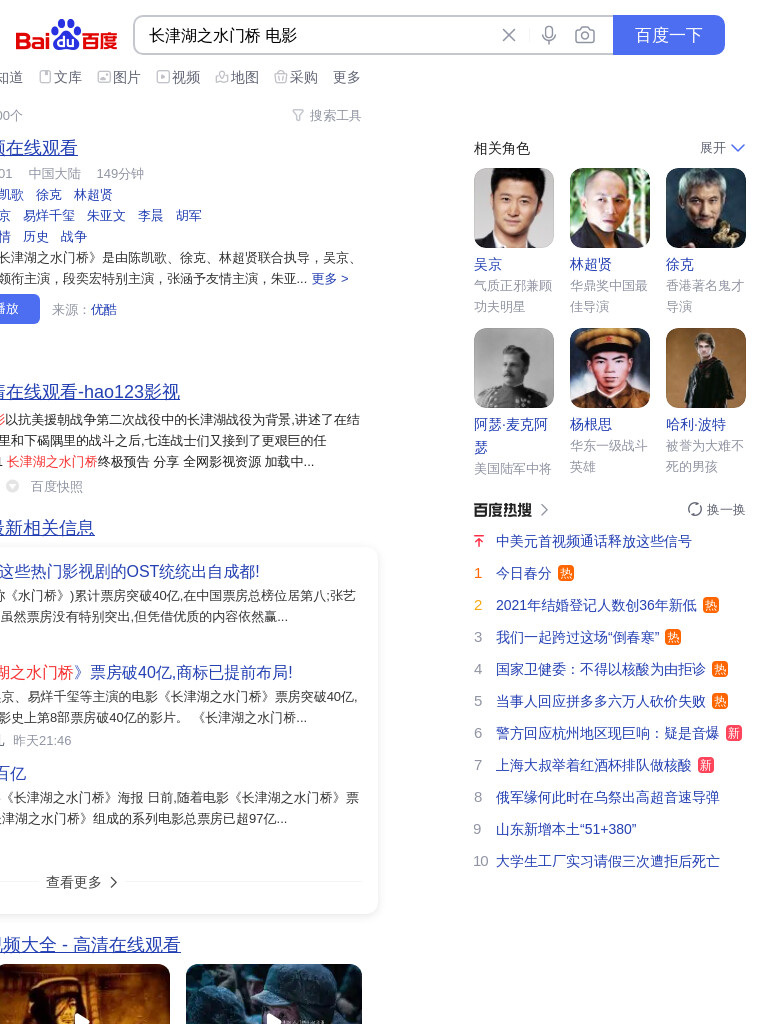Clear the search box with X icon
The width and height of the screenshot is (768, 1024).
[509, 35]
